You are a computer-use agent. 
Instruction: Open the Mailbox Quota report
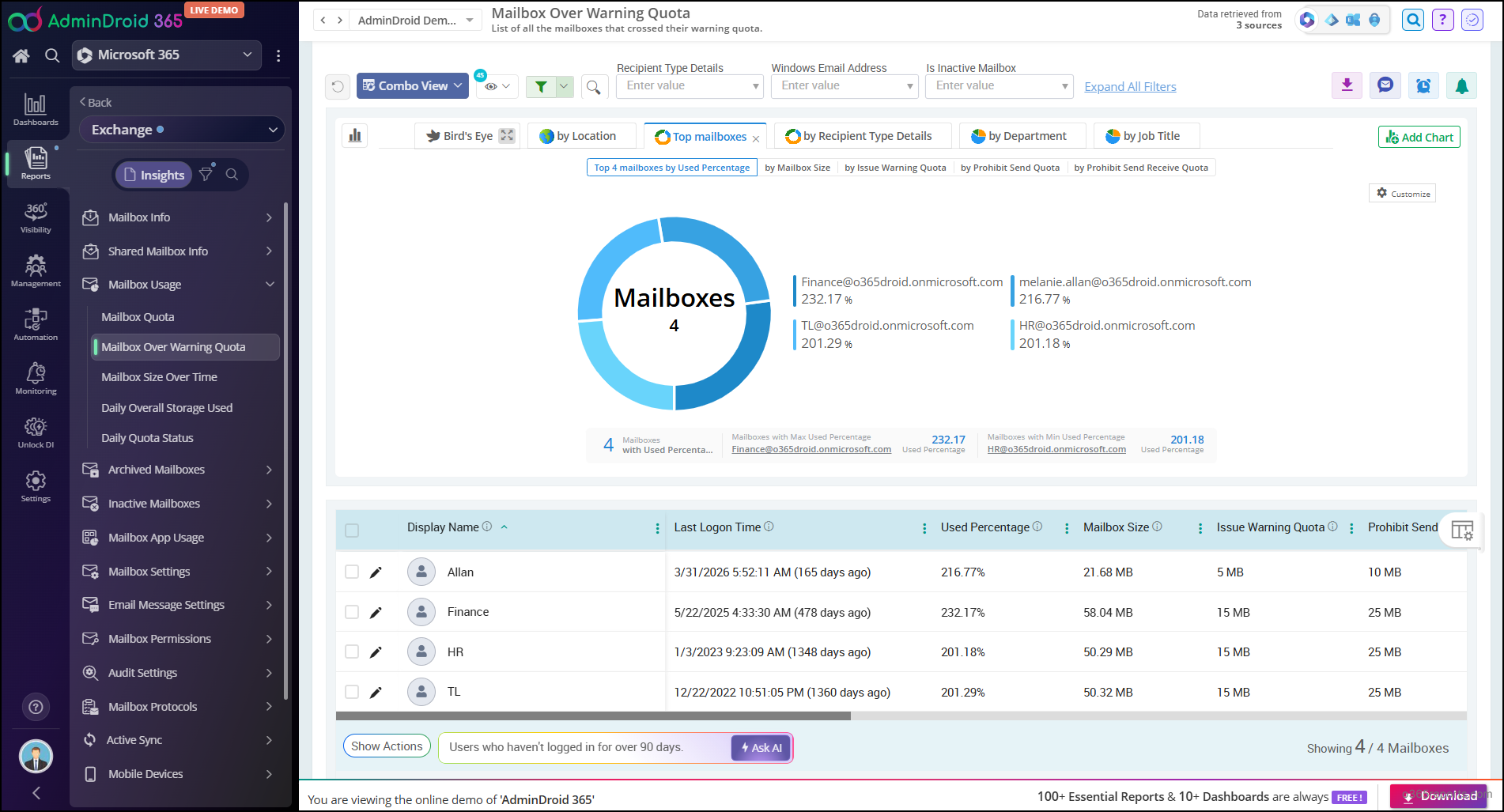point(138,317)
